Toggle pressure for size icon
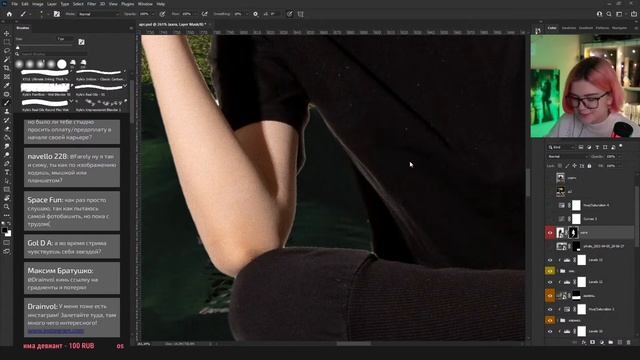 (289, 14)
